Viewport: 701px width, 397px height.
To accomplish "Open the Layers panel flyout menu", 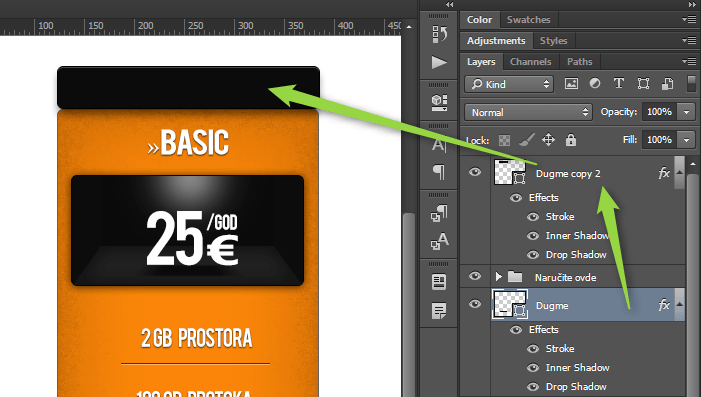I will pos(689,61).
